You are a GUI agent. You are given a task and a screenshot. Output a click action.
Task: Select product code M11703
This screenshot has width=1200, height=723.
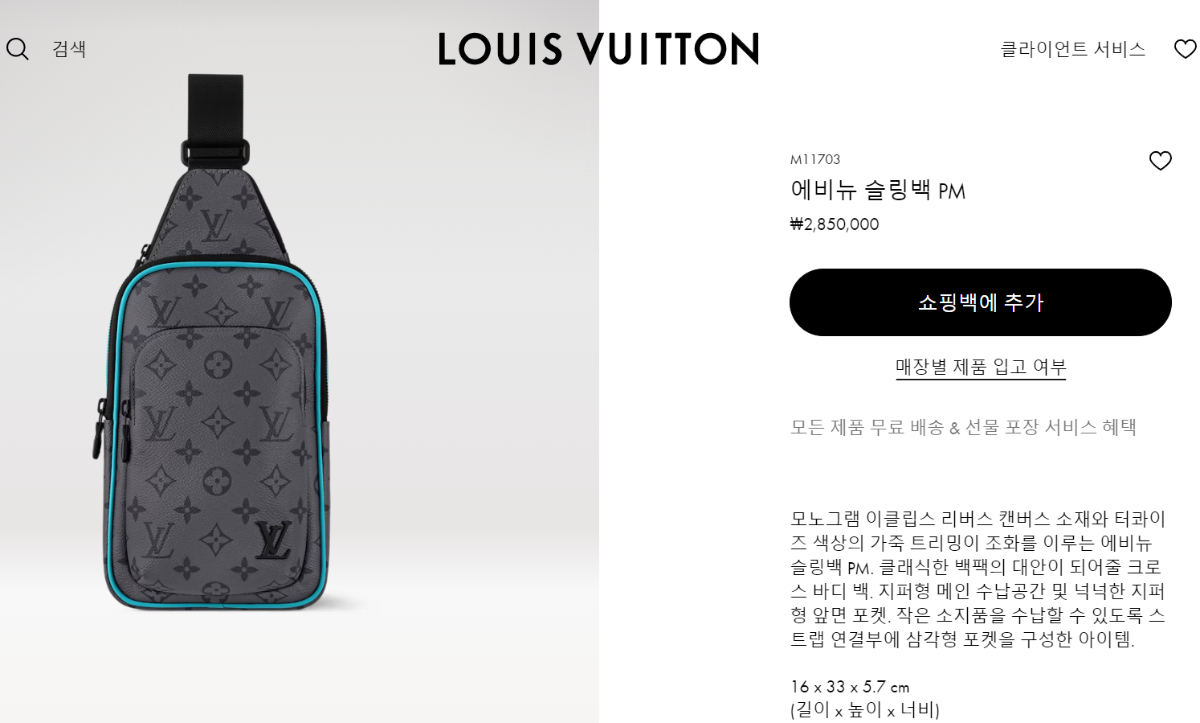click(815, 159)
